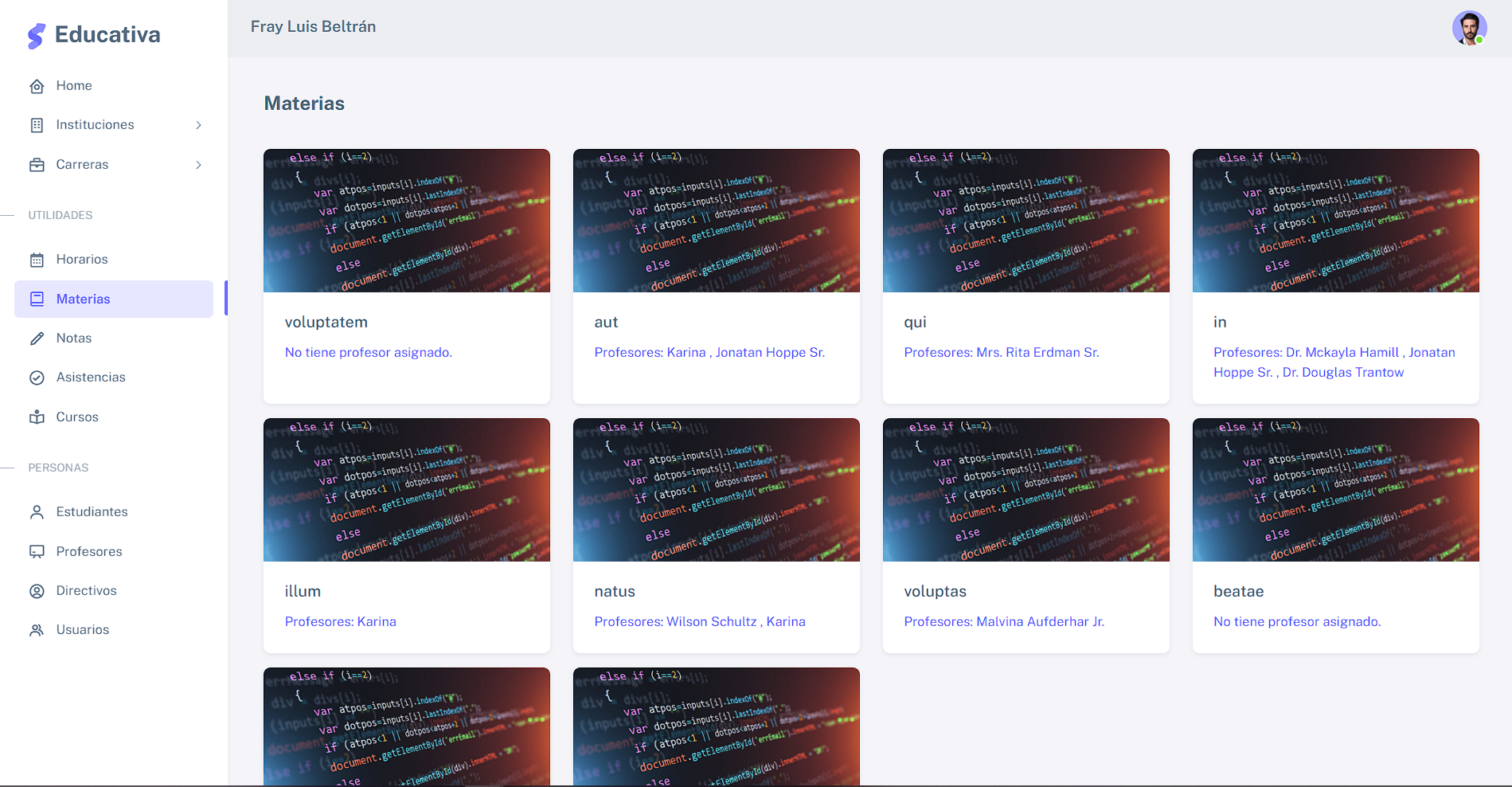Click Profesores: Mrs. Rita Erdman Sr. link

1002,352
